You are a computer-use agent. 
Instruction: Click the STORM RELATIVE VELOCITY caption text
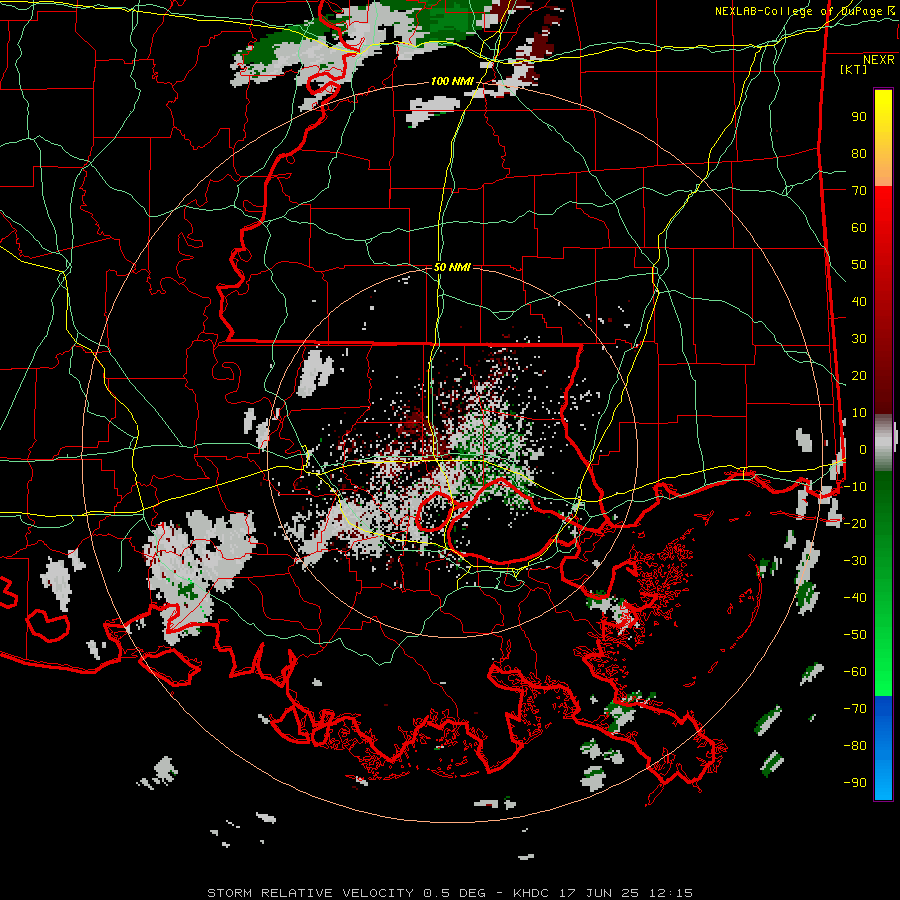(310, 893)
